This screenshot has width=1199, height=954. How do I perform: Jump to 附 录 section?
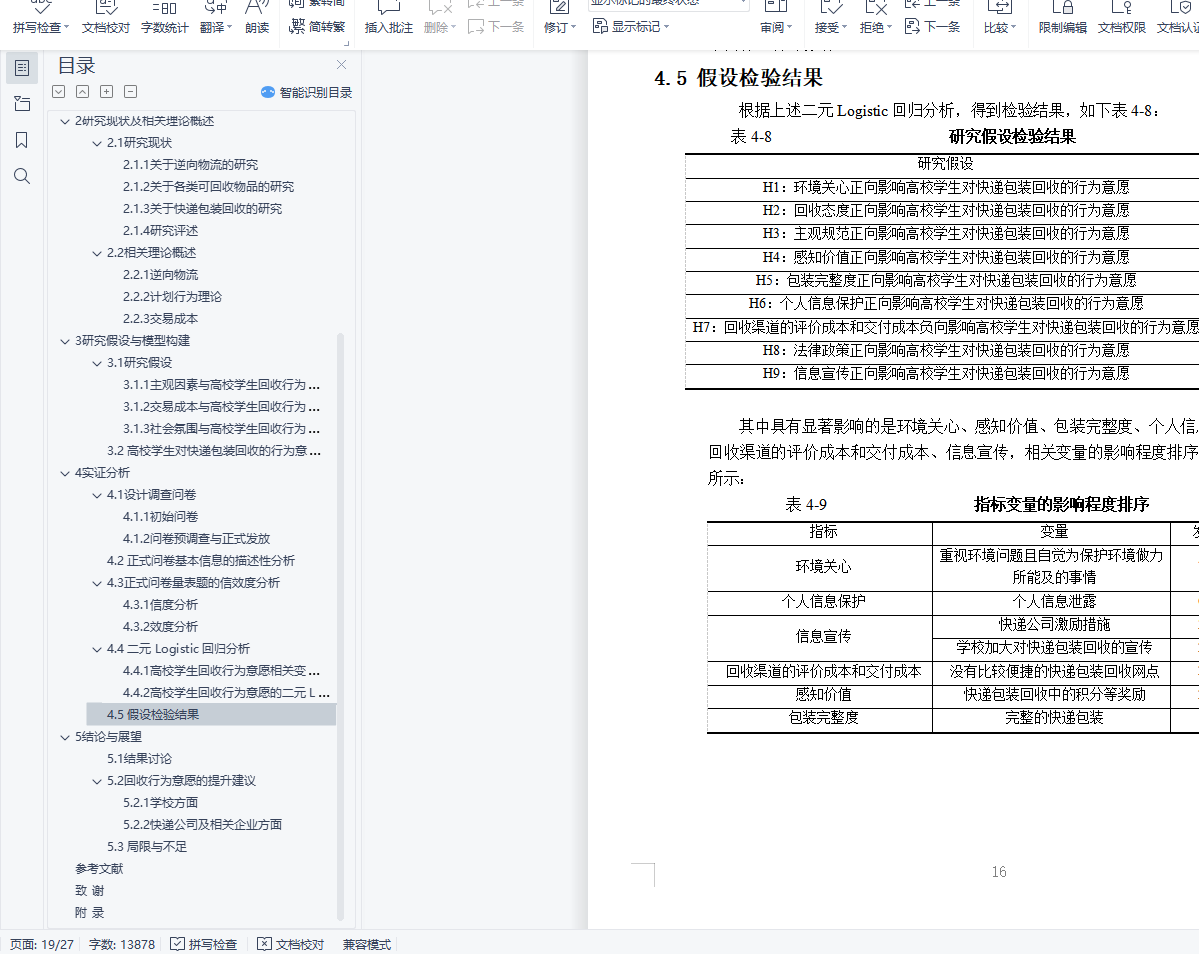pos(89,913)
